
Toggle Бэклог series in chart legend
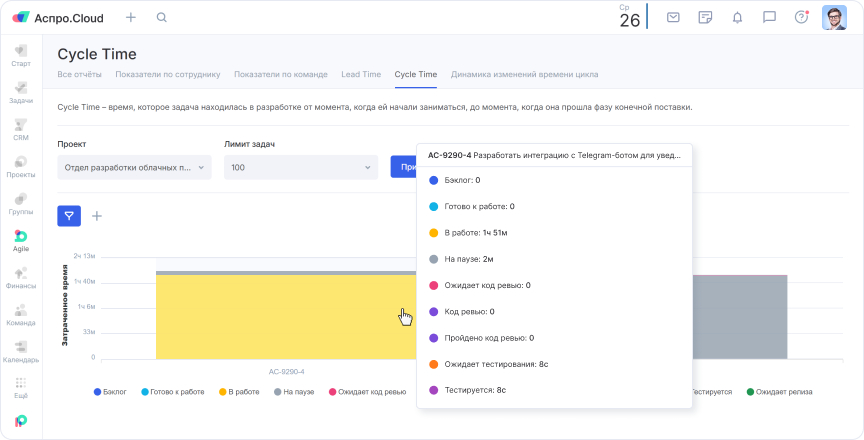pos(113,392)
